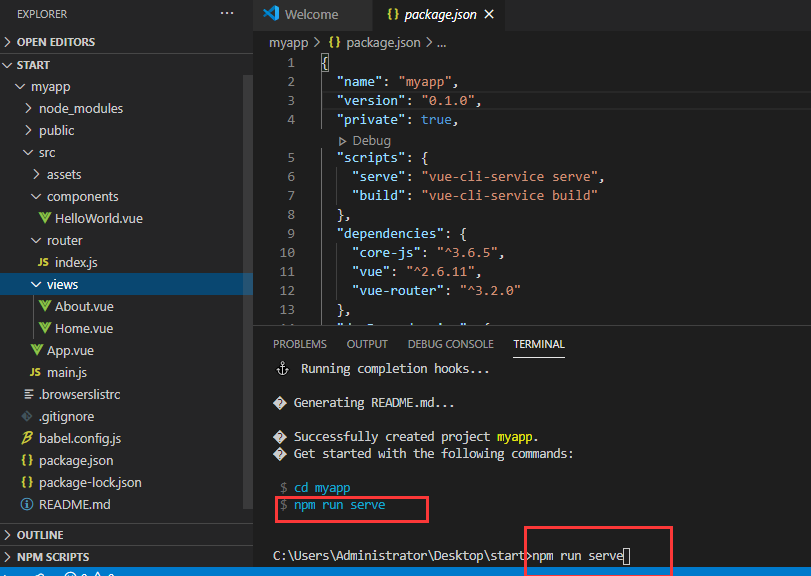Click line number 7 in the gutter
The height and width of the screenshot is (576, 811).
(x=291, y=195)
